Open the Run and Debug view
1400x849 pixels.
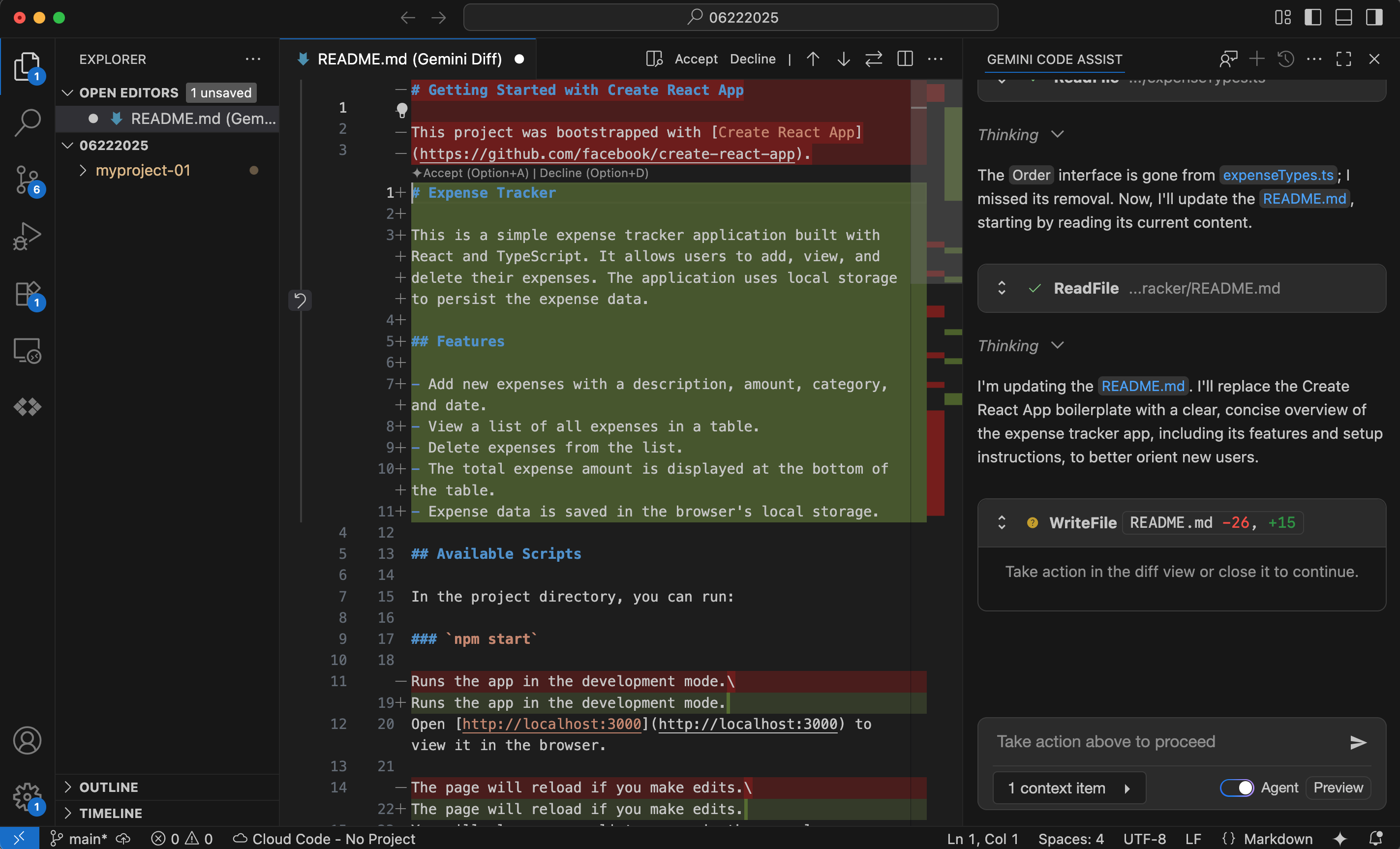27,235
